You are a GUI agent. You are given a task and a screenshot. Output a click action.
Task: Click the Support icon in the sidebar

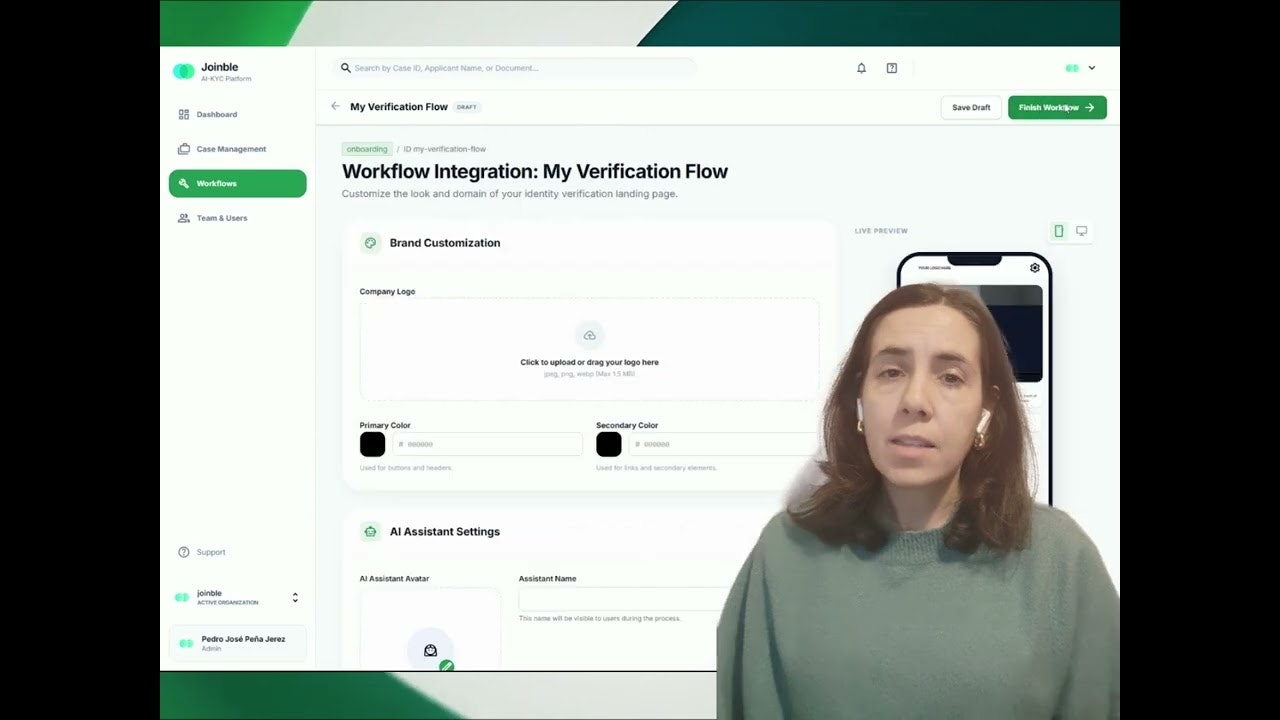(185, 551)
